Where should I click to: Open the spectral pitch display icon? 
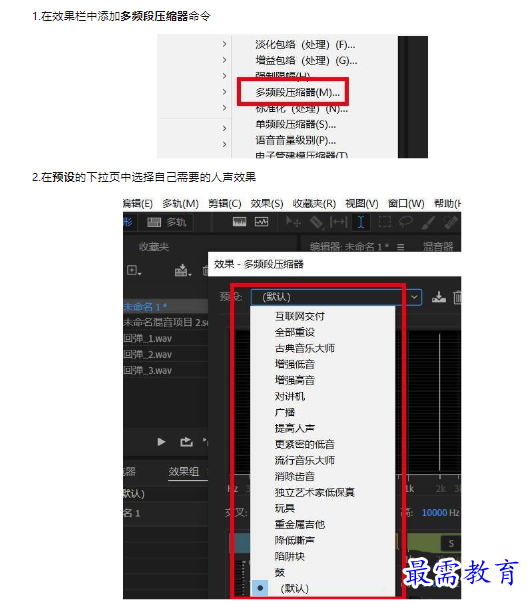pos(262,222)
